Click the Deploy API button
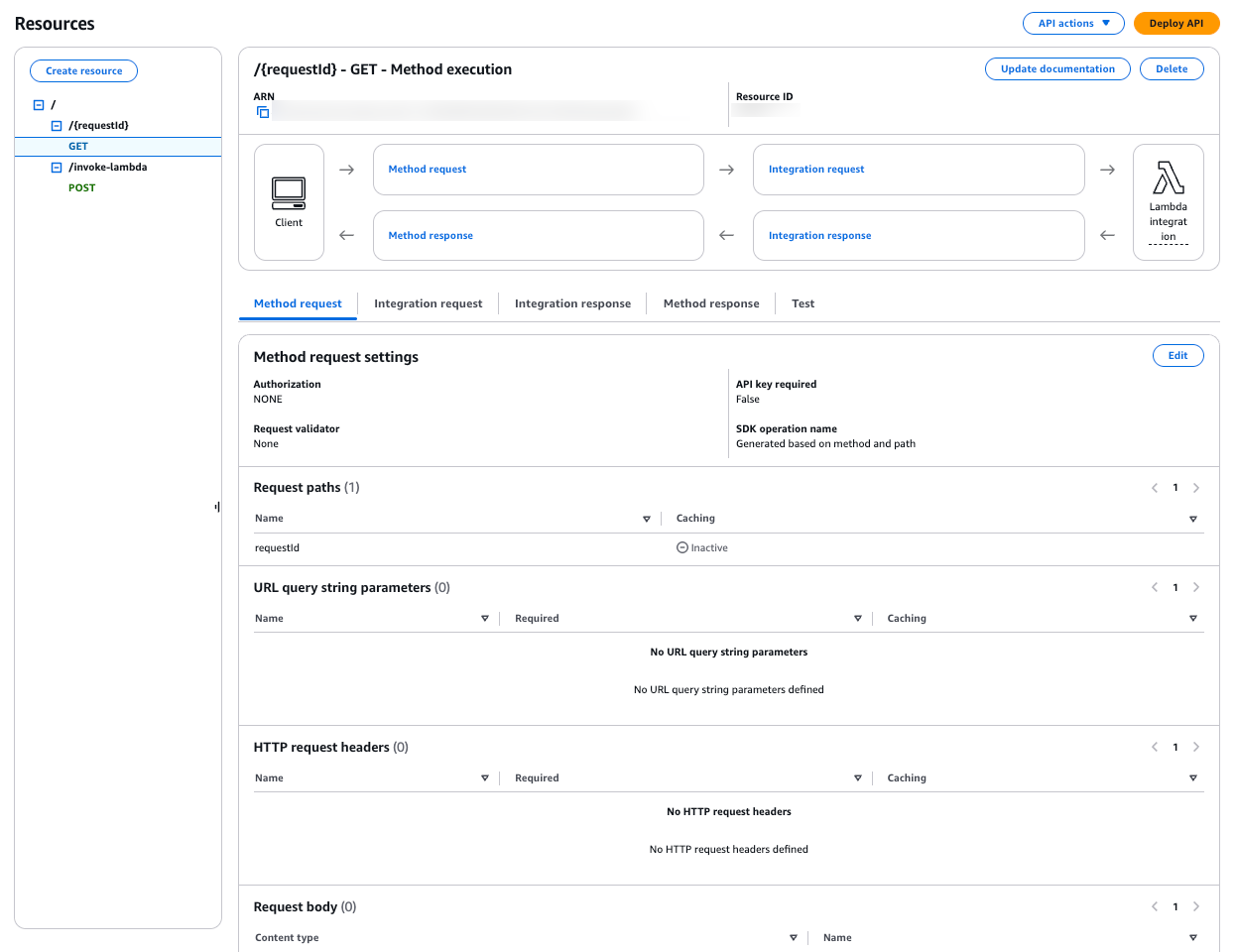The image size is (1236, 952). (x=1176, y=23)
